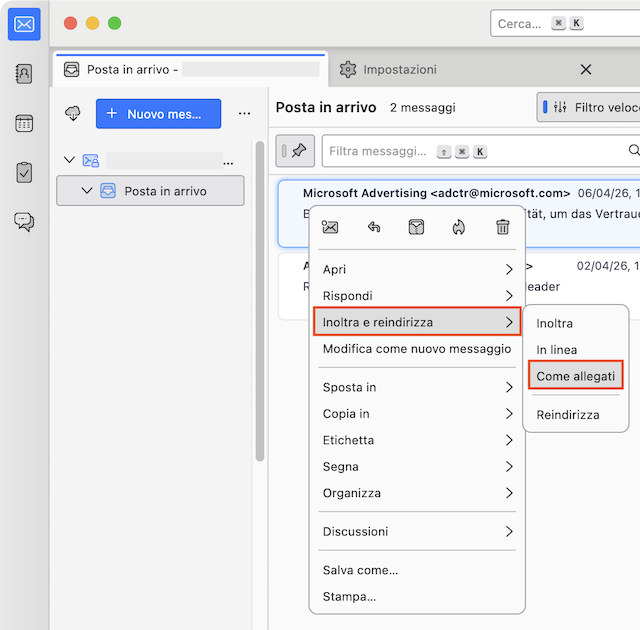Choose Modifica come nuovo messaggio

[417, 349]
